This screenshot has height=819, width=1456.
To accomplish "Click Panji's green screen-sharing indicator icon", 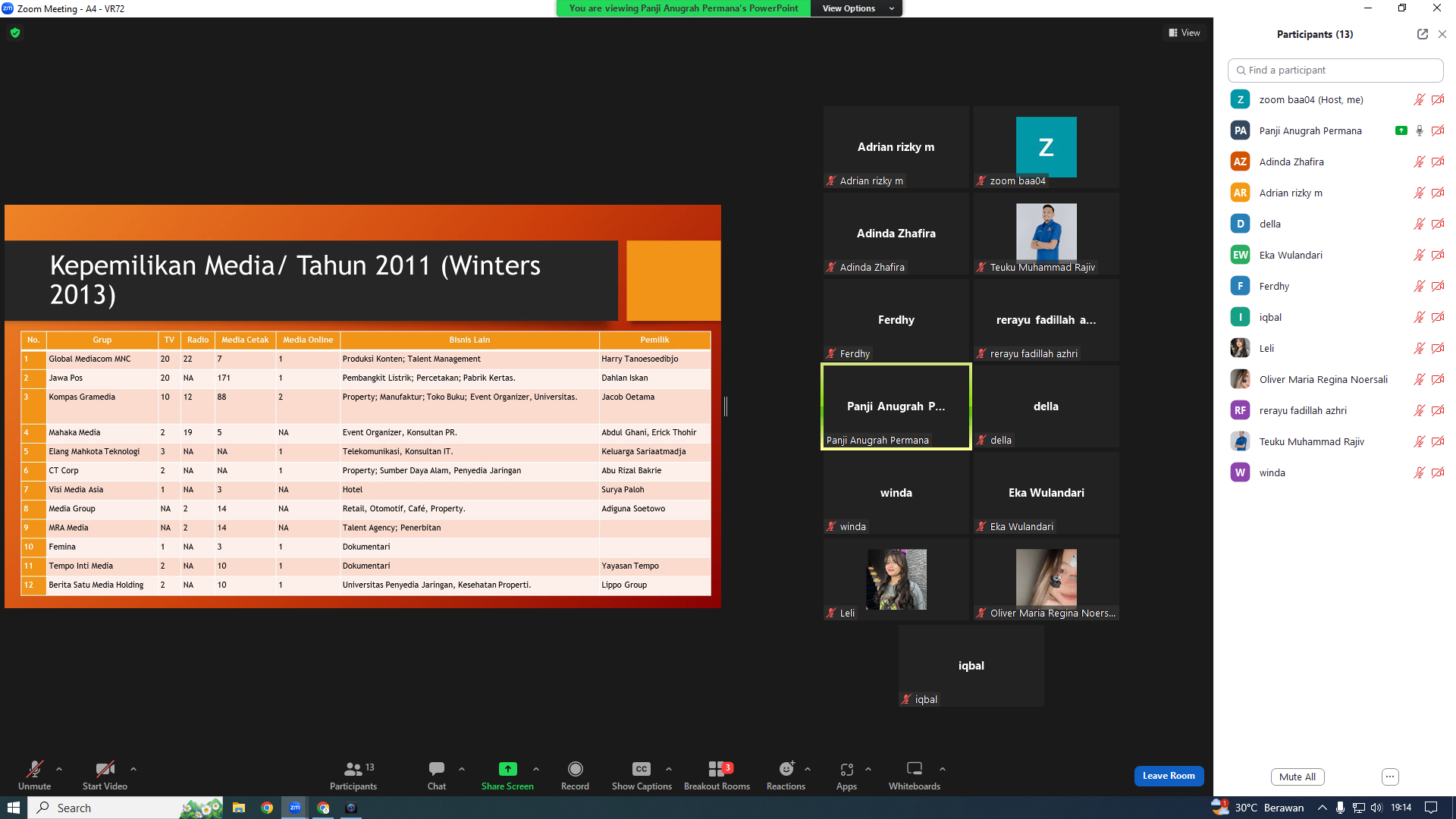I will pos(1401,130).
